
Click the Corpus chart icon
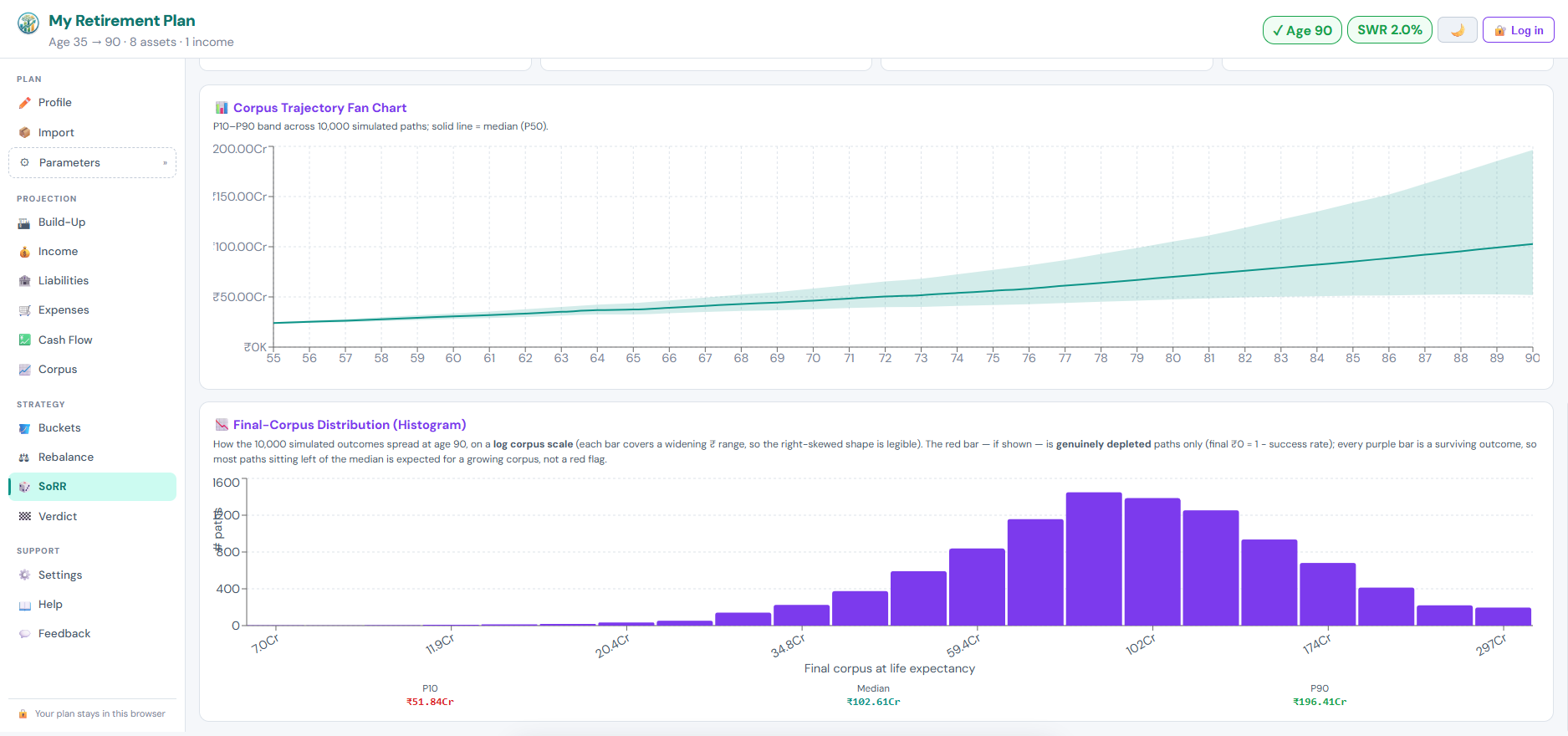tap(25, 369)
